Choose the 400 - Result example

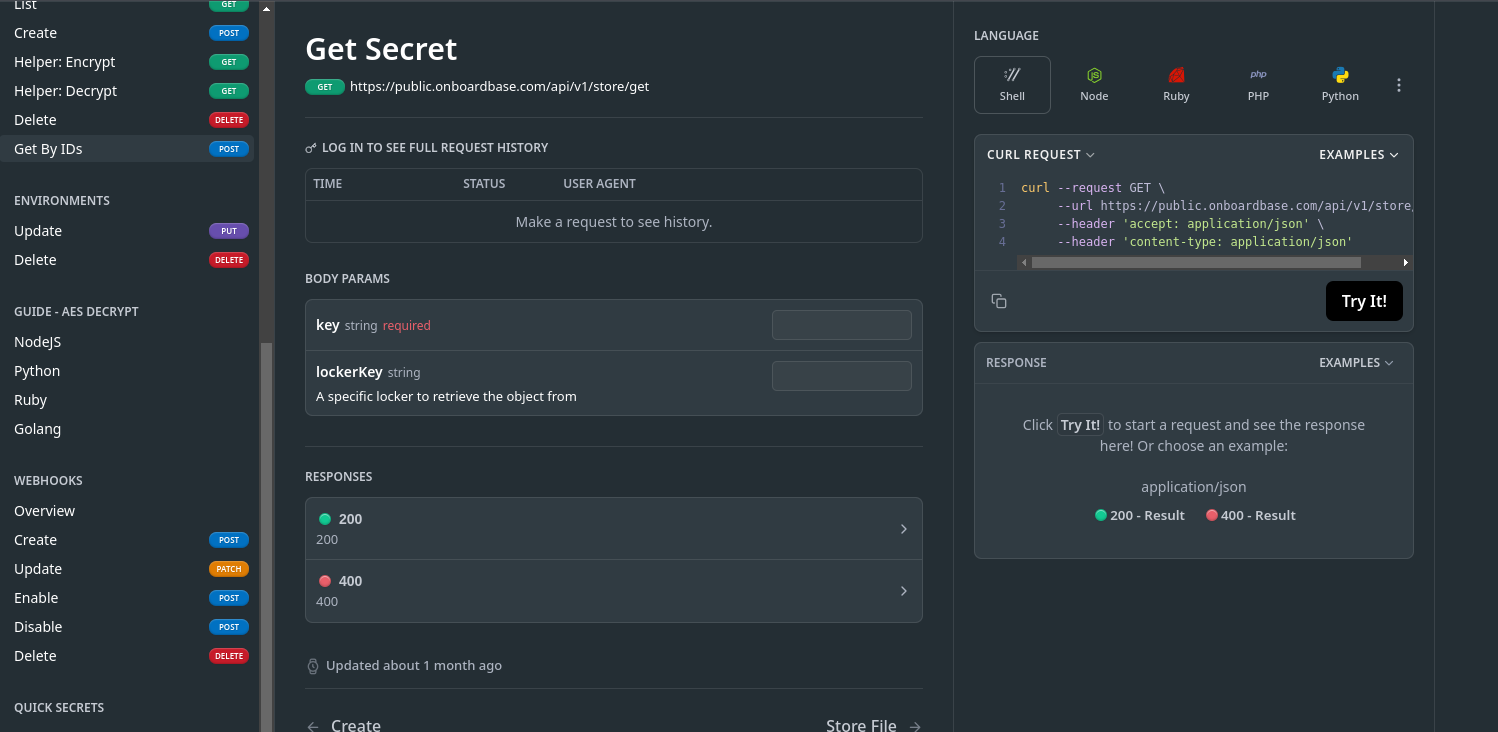pyautogui.click(x=1251, y=516)
